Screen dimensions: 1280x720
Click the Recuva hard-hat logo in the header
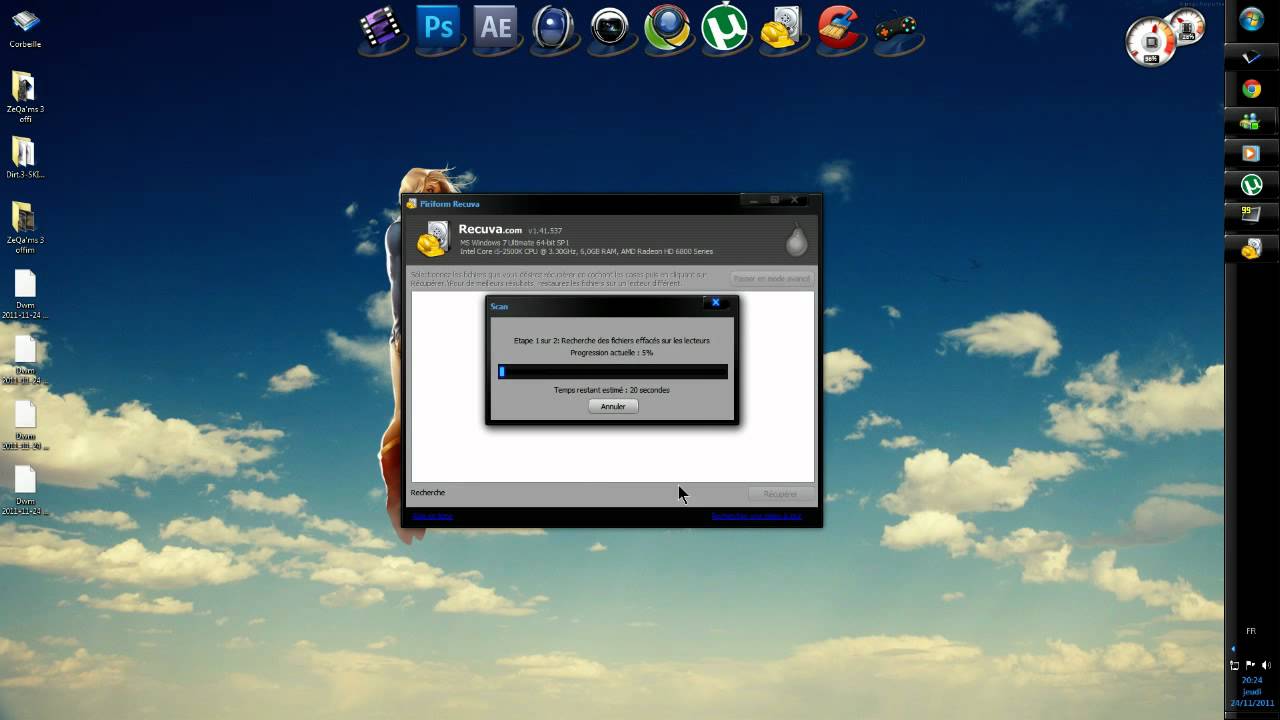click(x=434, y=240)
